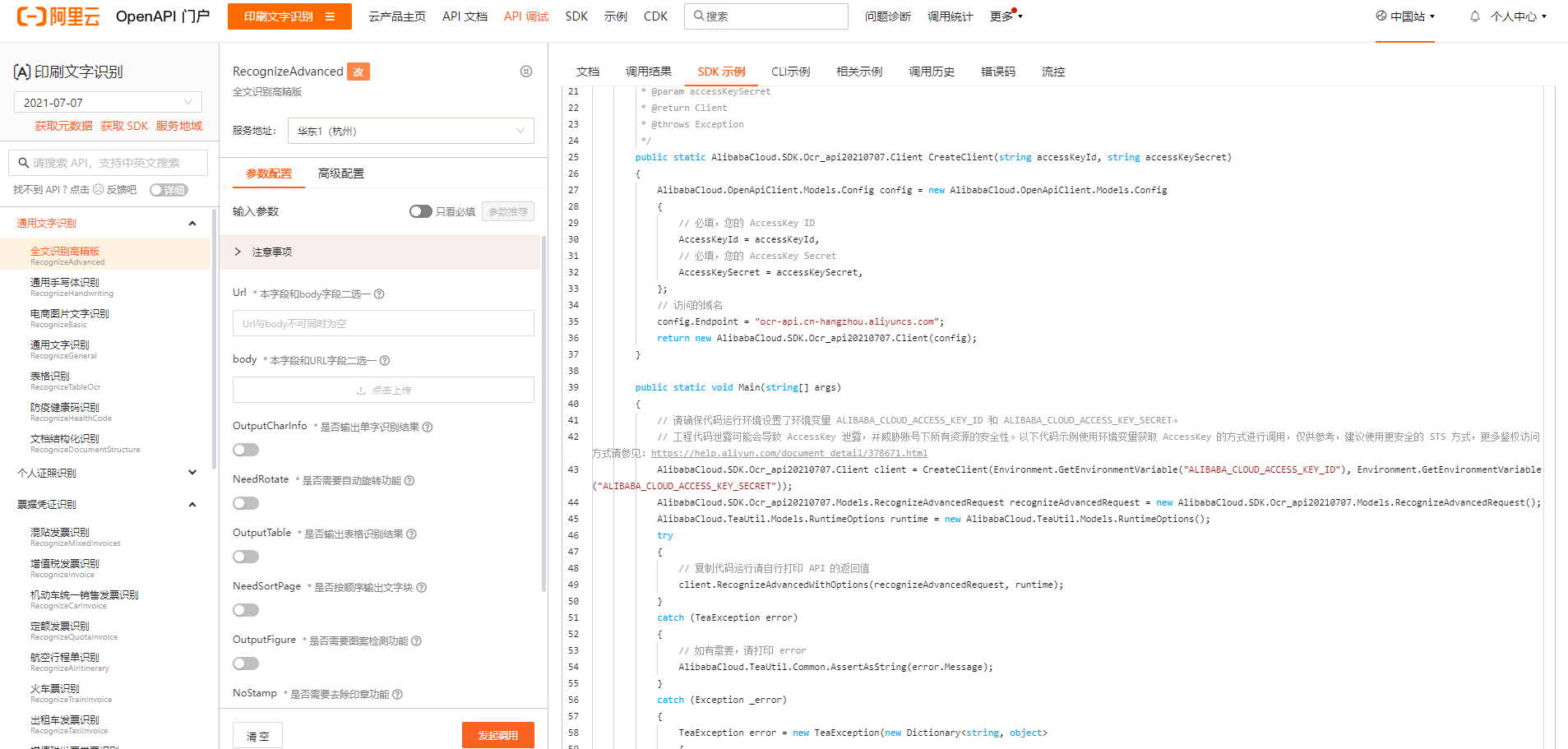
Task: Open help icon for NeedSortPage
Action: (x=422, y=588)
